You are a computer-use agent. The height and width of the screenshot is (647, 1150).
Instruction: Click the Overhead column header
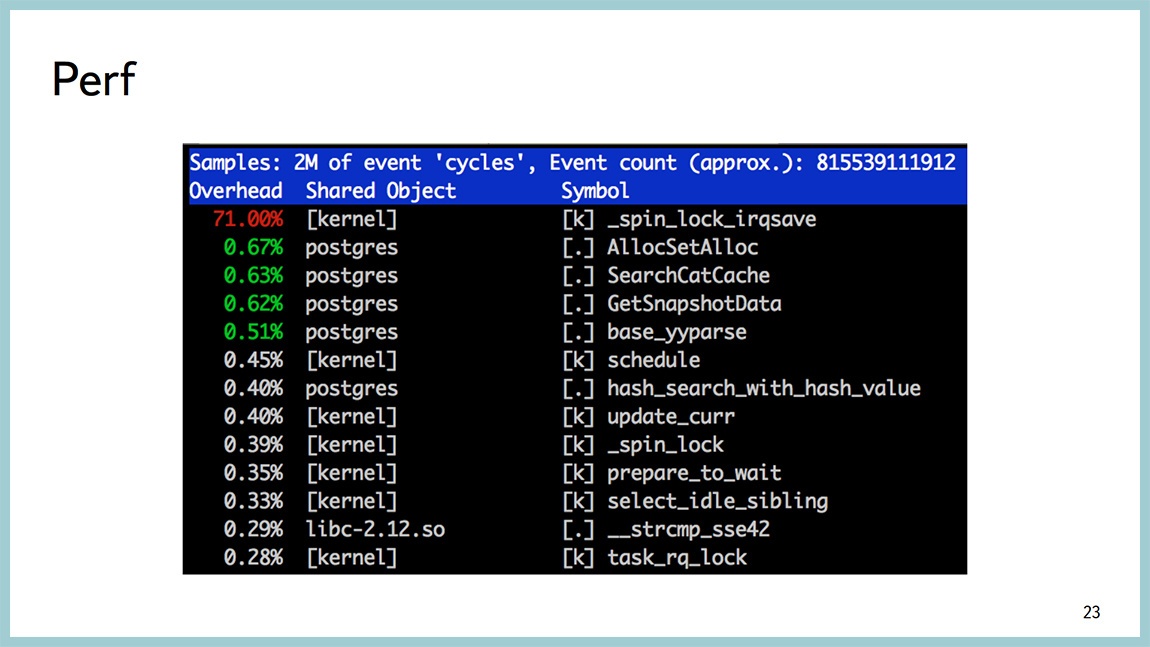point(236,190)
